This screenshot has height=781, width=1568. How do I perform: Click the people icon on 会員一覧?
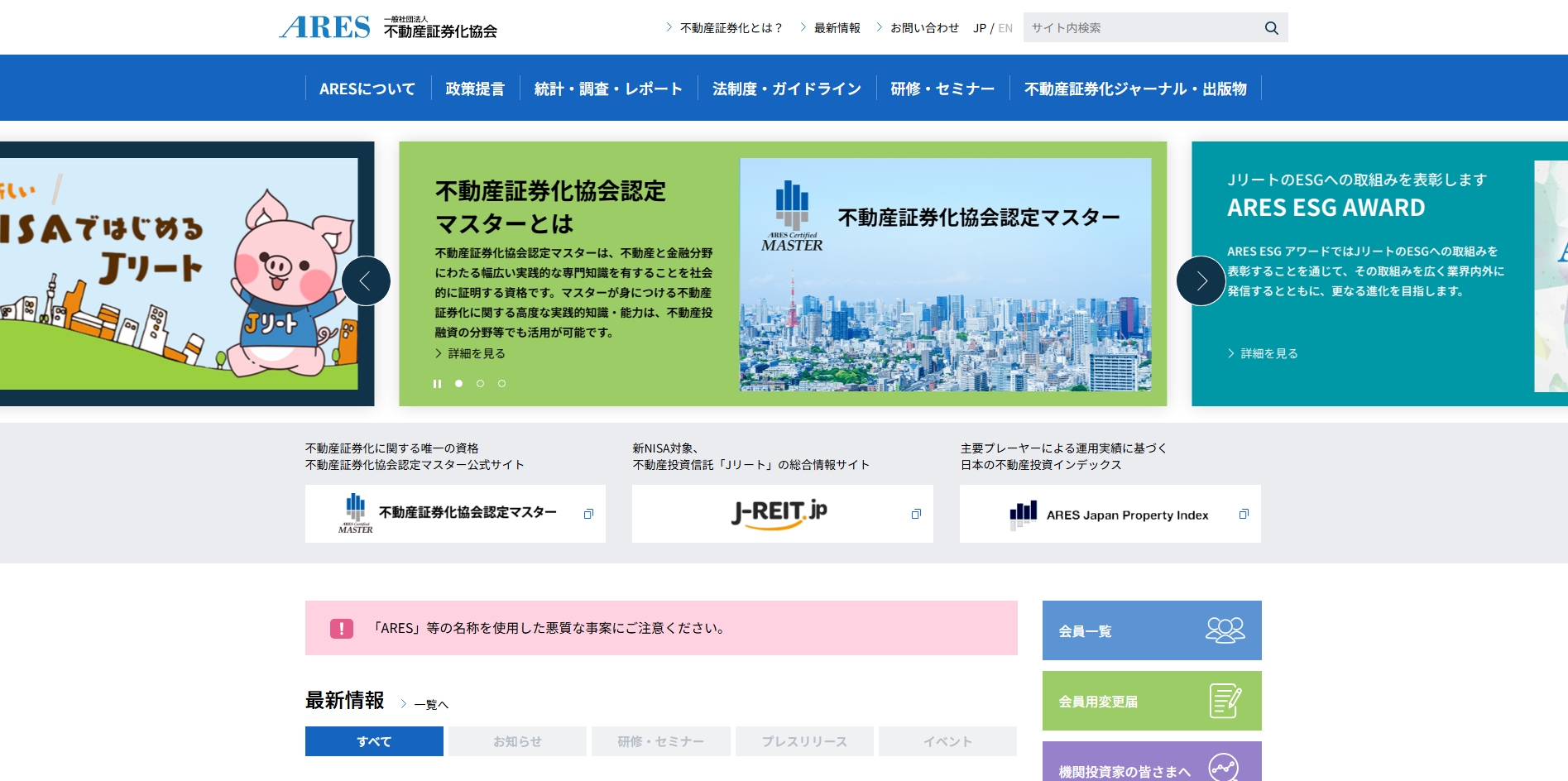point(1225,630)
